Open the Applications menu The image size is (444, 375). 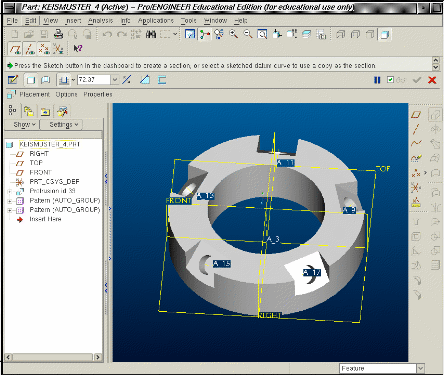tap(156, 21)
